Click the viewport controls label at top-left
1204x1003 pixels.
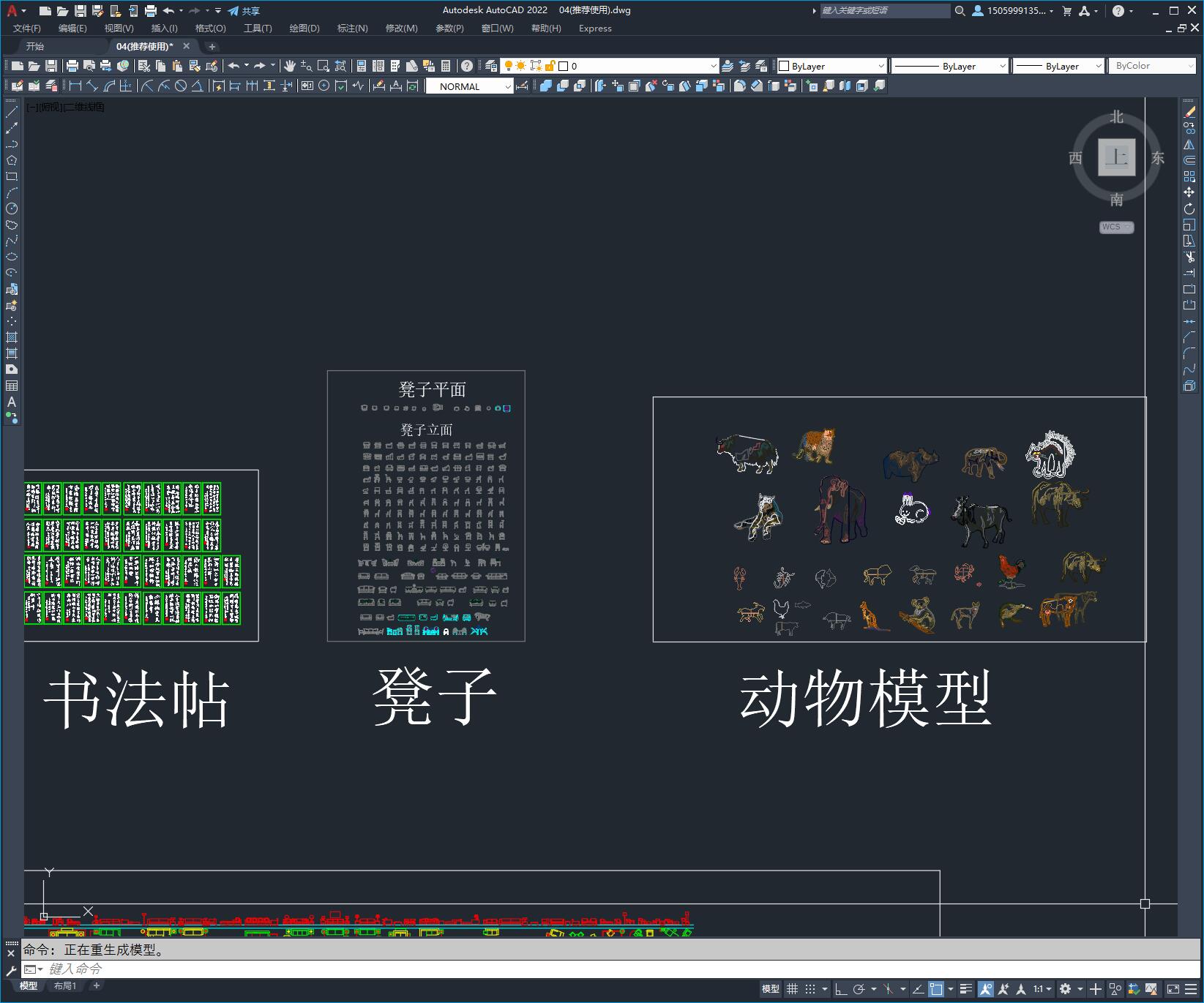pos(66,107)
